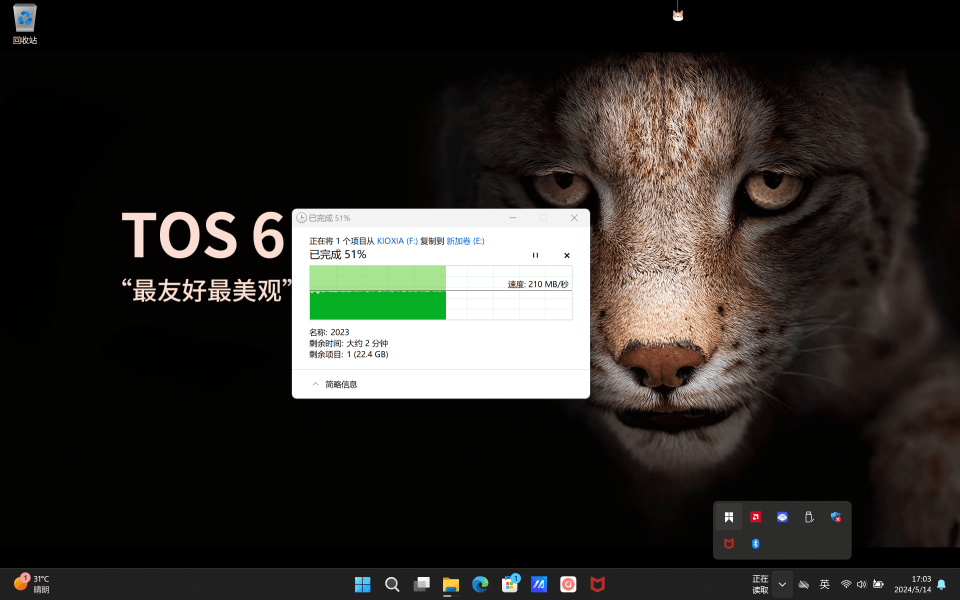
Task: Pause the file copy operation
Action: [x=535, y=255]
